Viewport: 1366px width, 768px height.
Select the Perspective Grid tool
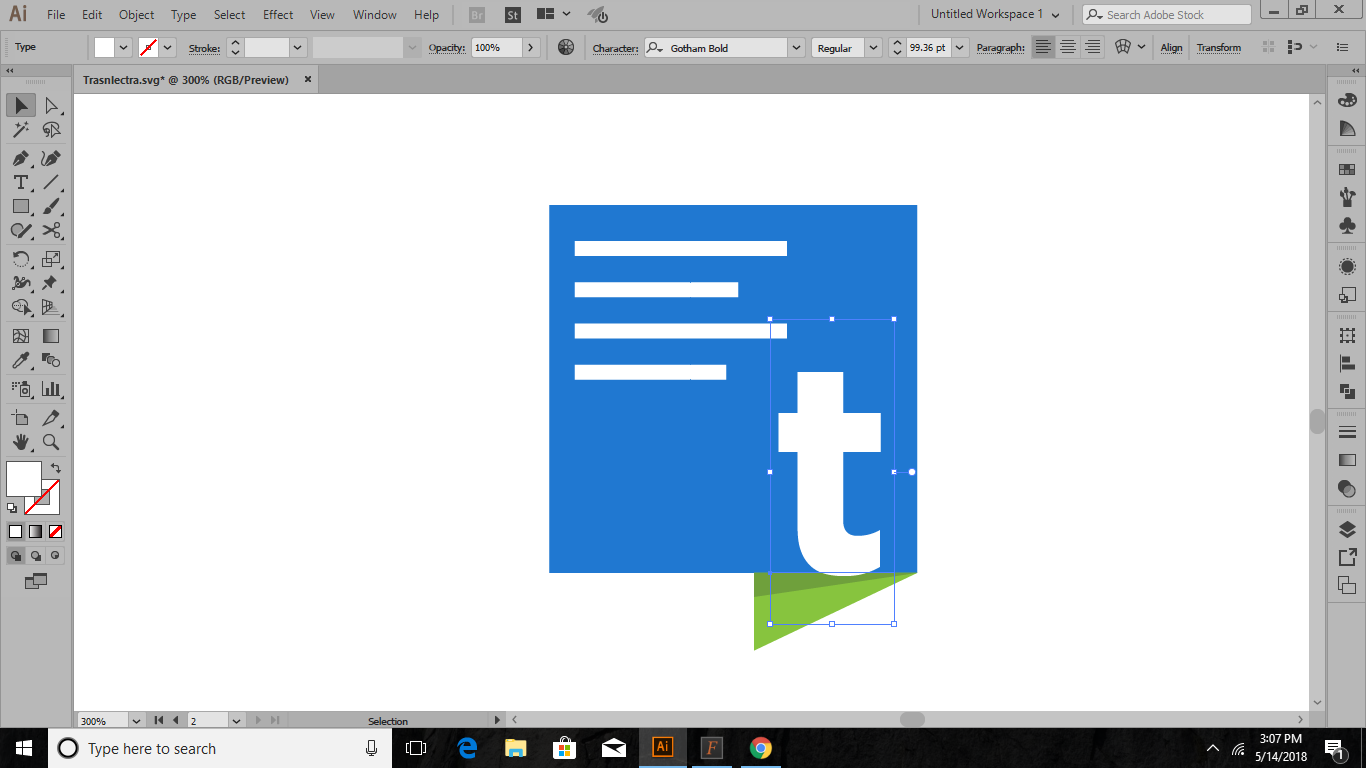[51, 307]
